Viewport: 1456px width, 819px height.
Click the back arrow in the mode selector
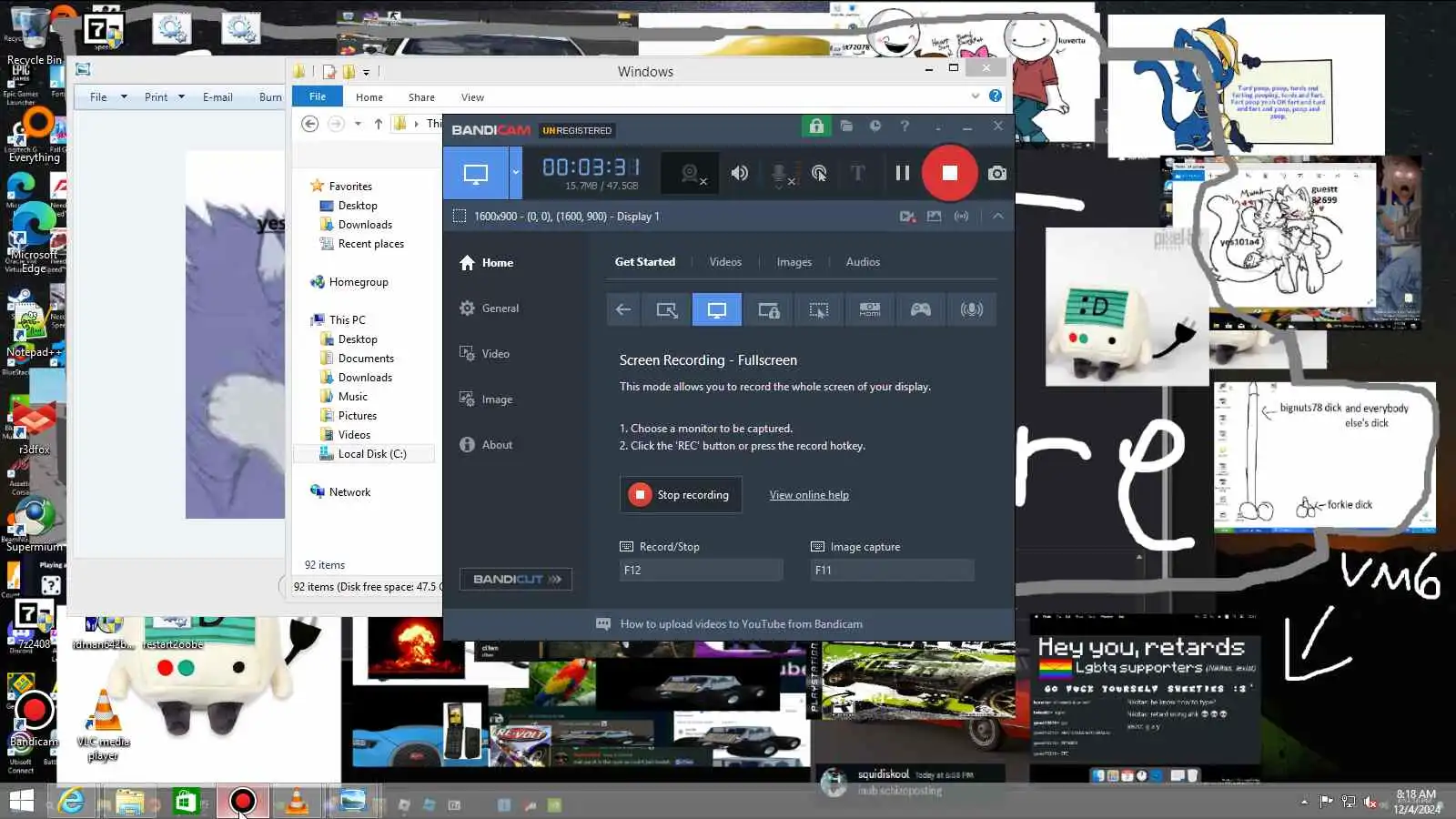coord(623,309)
